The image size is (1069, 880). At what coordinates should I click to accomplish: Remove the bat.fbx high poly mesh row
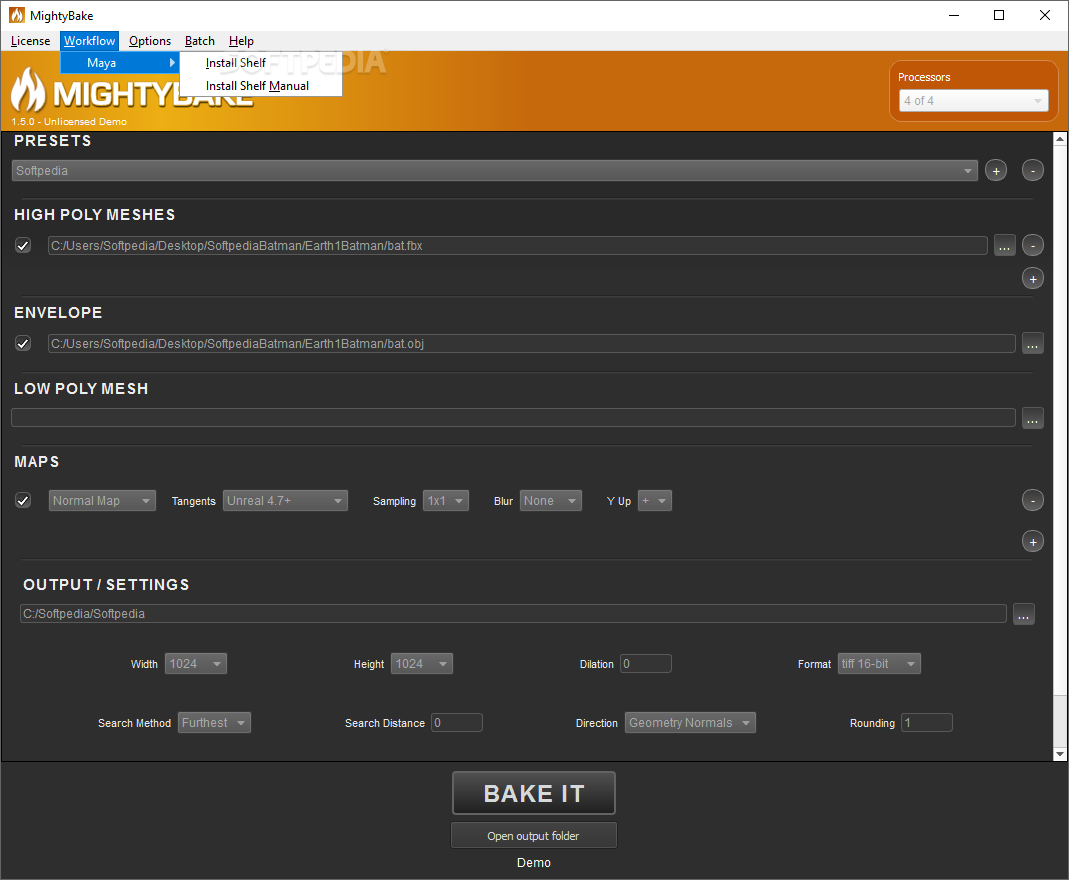point(1032,245)
